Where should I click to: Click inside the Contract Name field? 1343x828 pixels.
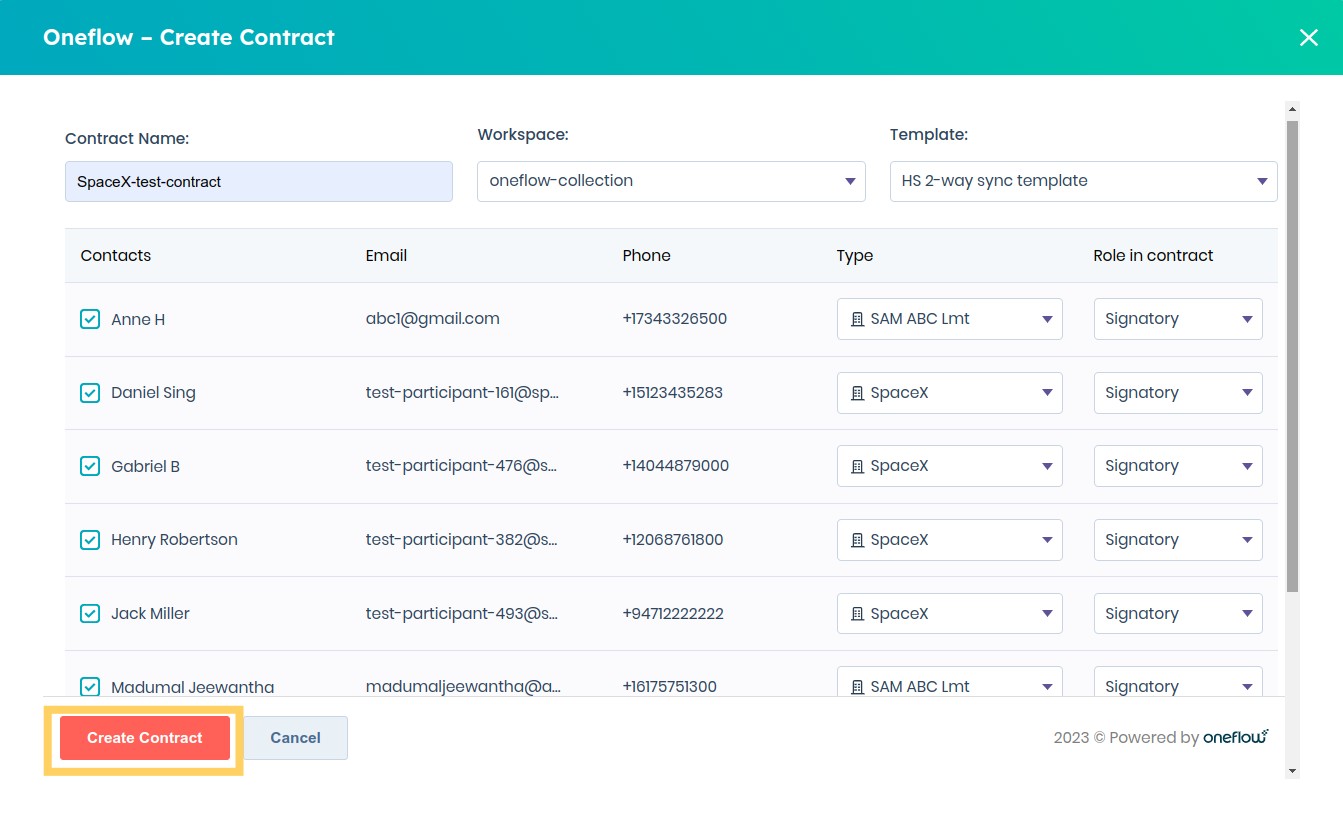tap(258, 181)
